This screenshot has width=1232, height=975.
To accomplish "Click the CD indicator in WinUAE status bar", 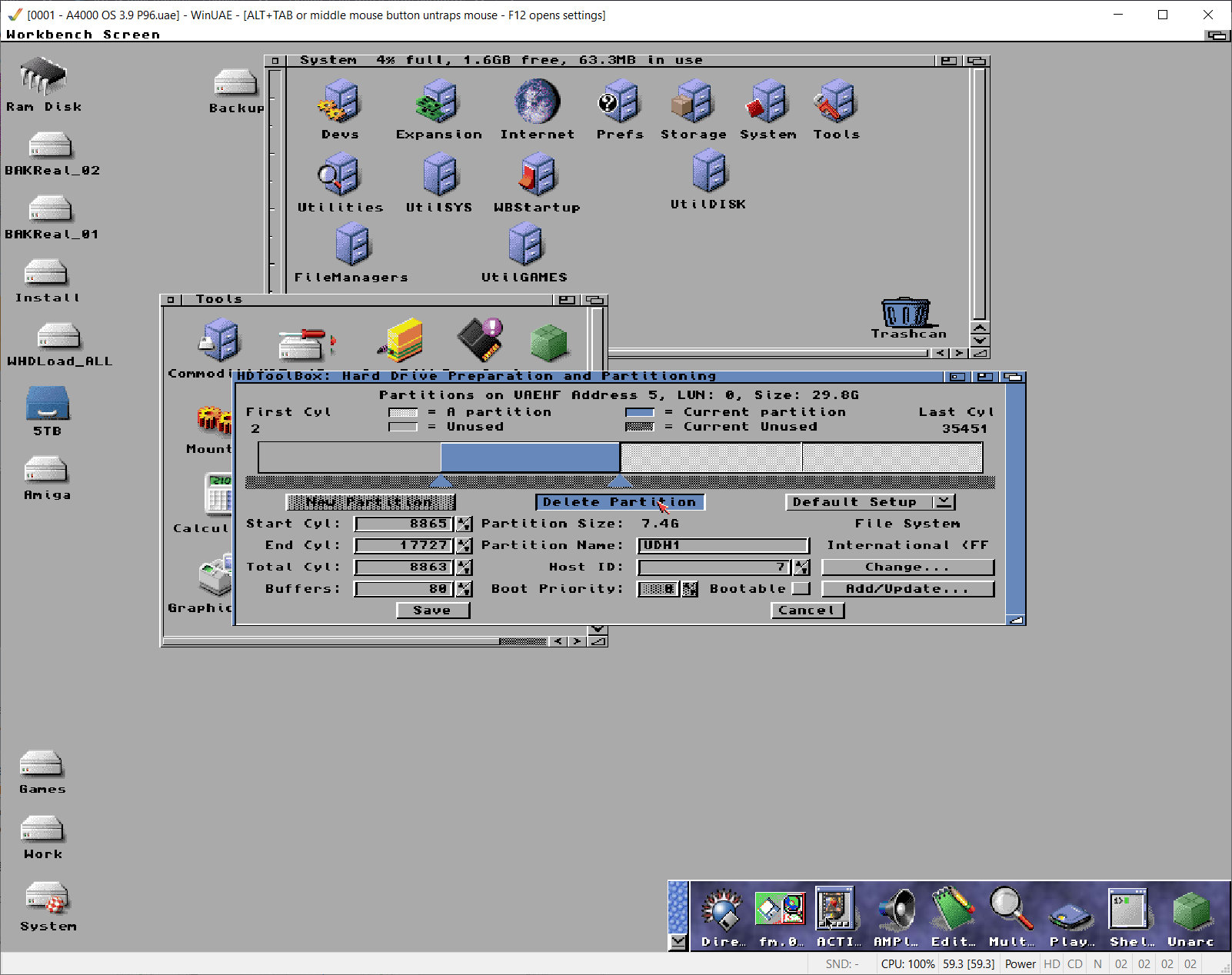I will [1075, 963].
